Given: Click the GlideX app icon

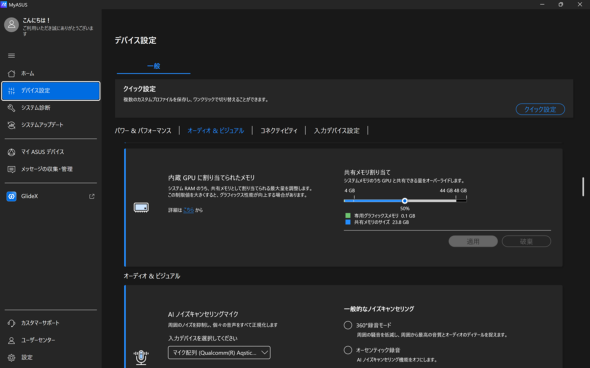Looking at the screenshot, I should [11, 196].
